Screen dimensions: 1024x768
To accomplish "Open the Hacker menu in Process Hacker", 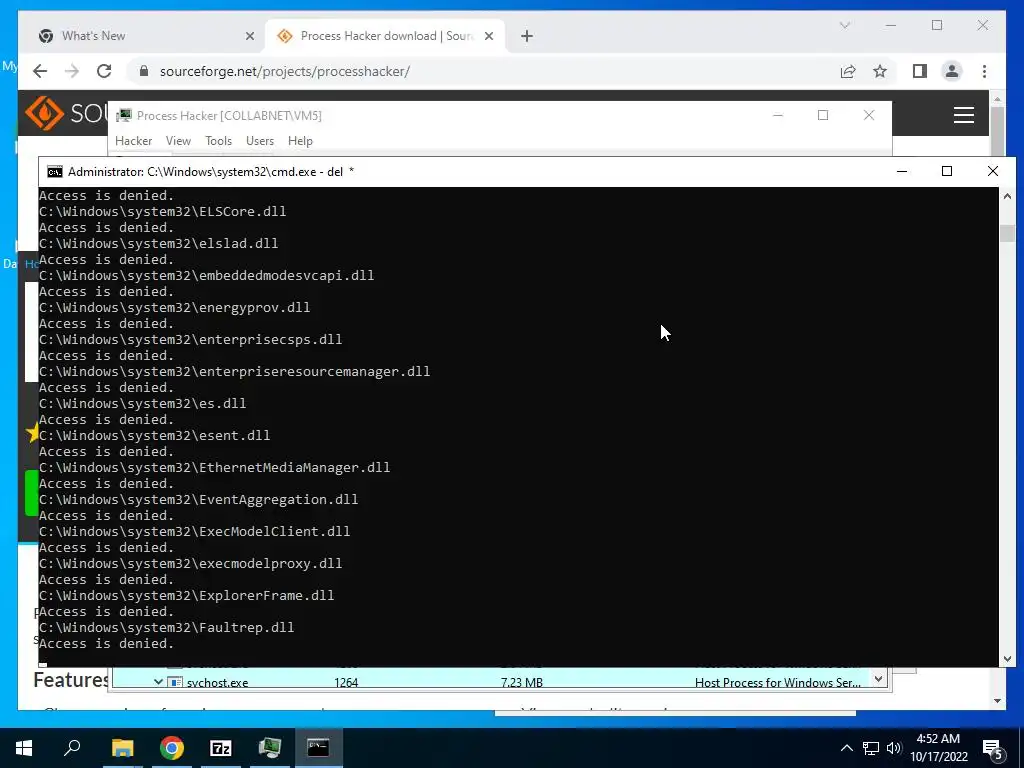I will coord(133,141).
